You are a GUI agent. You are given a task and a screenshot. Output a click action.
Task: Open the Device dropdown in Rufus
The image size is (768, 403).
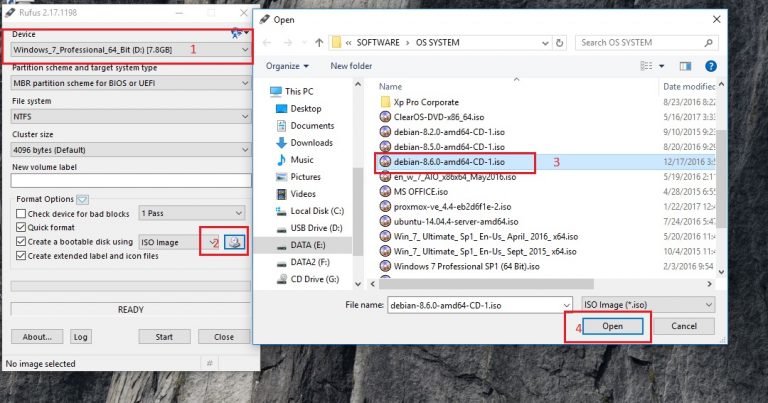[131, 49]
